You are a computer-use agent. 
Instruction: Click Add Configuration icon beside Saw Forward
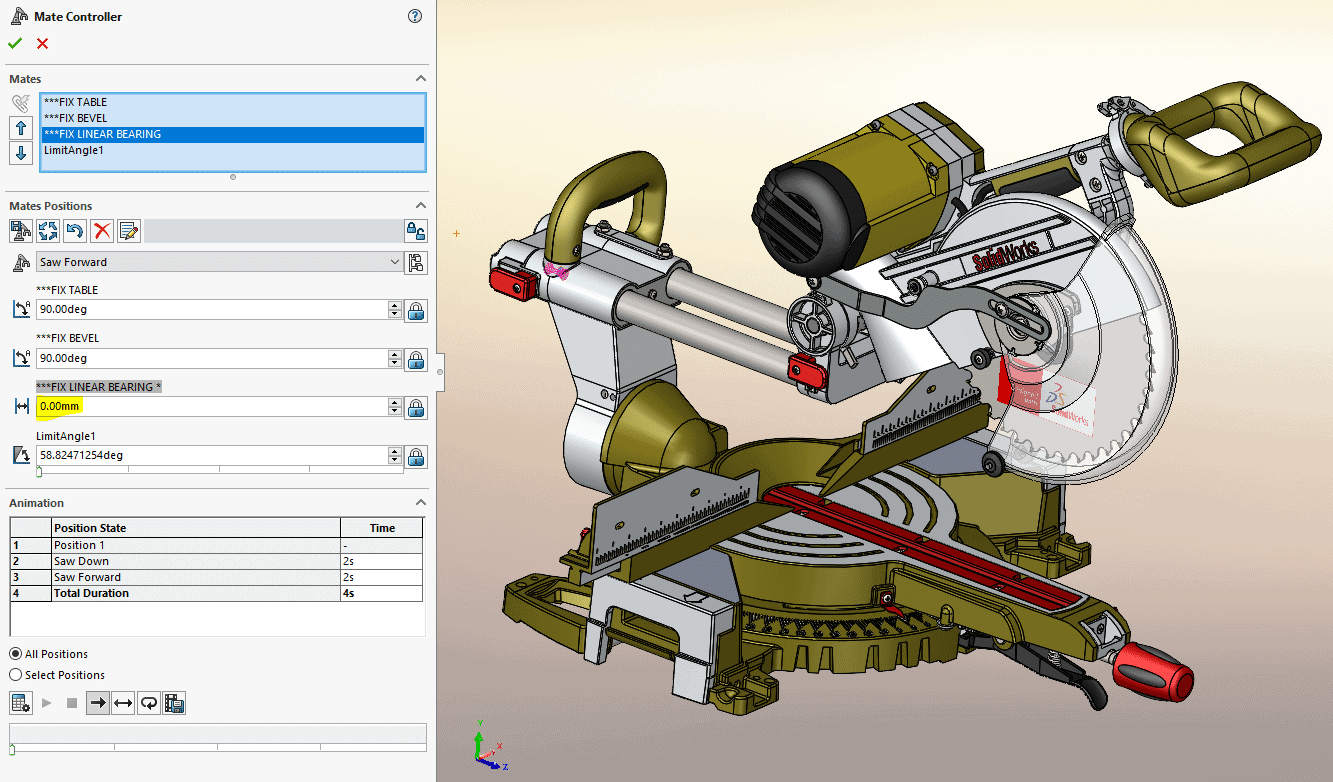416,263
